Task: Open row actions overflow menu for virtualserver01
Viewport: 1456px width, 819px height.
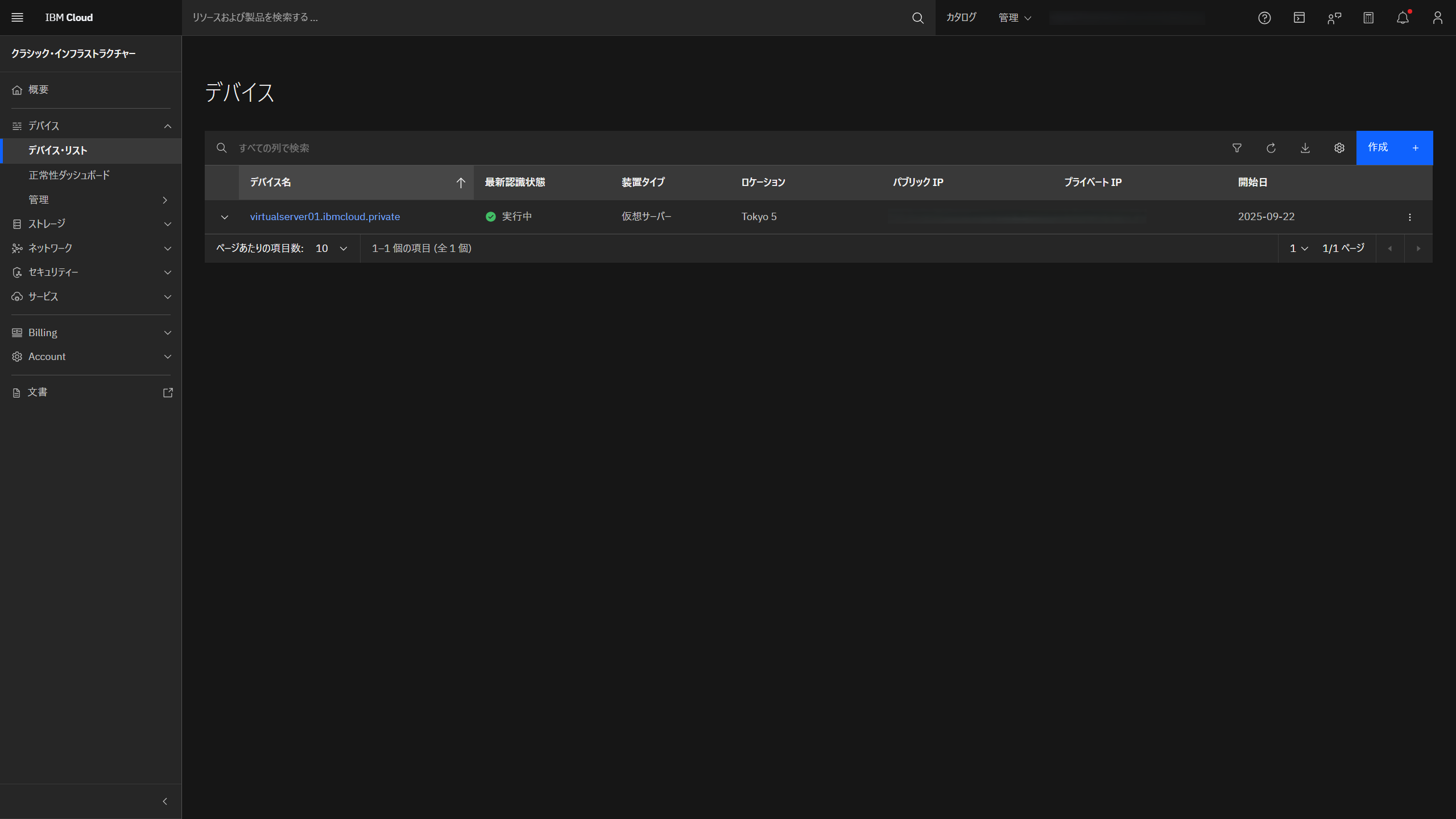Action: point(1409,217)
